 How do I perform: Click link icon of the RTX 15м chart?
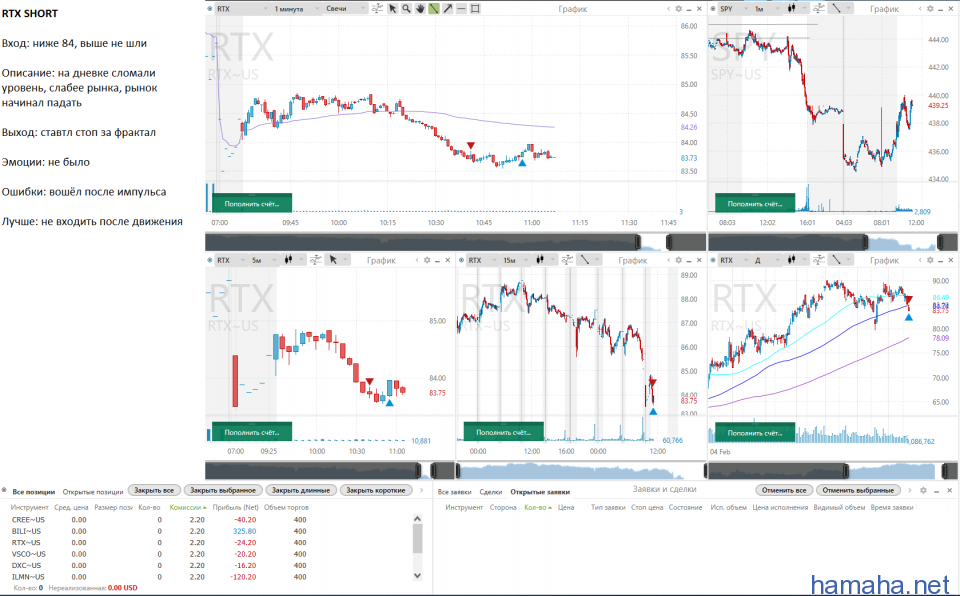click(462, 260)
